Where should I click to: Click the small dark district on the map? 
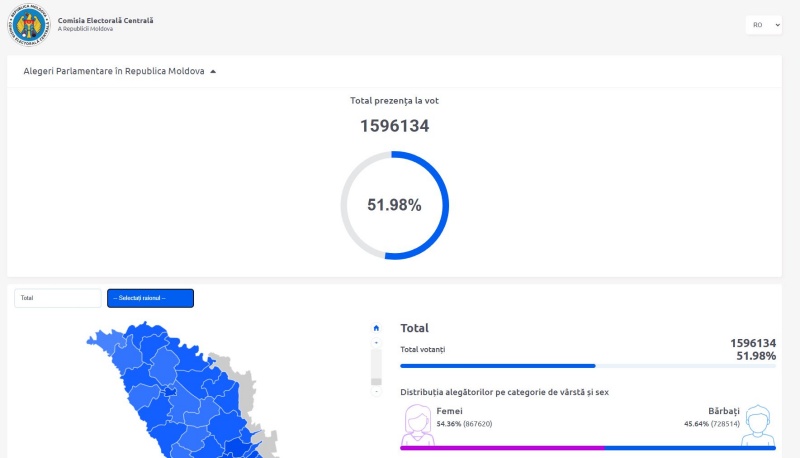(x=171, y=391)
